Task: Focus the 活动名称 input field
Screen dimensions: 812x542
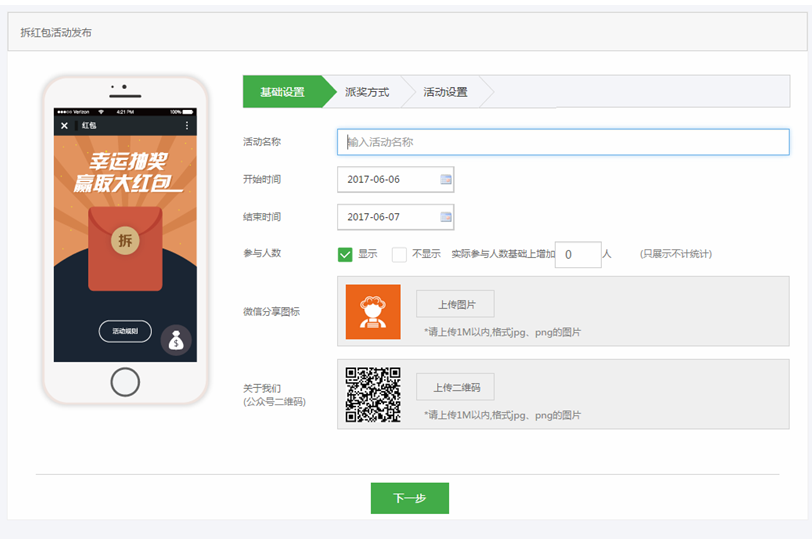Action: point(563,142)
